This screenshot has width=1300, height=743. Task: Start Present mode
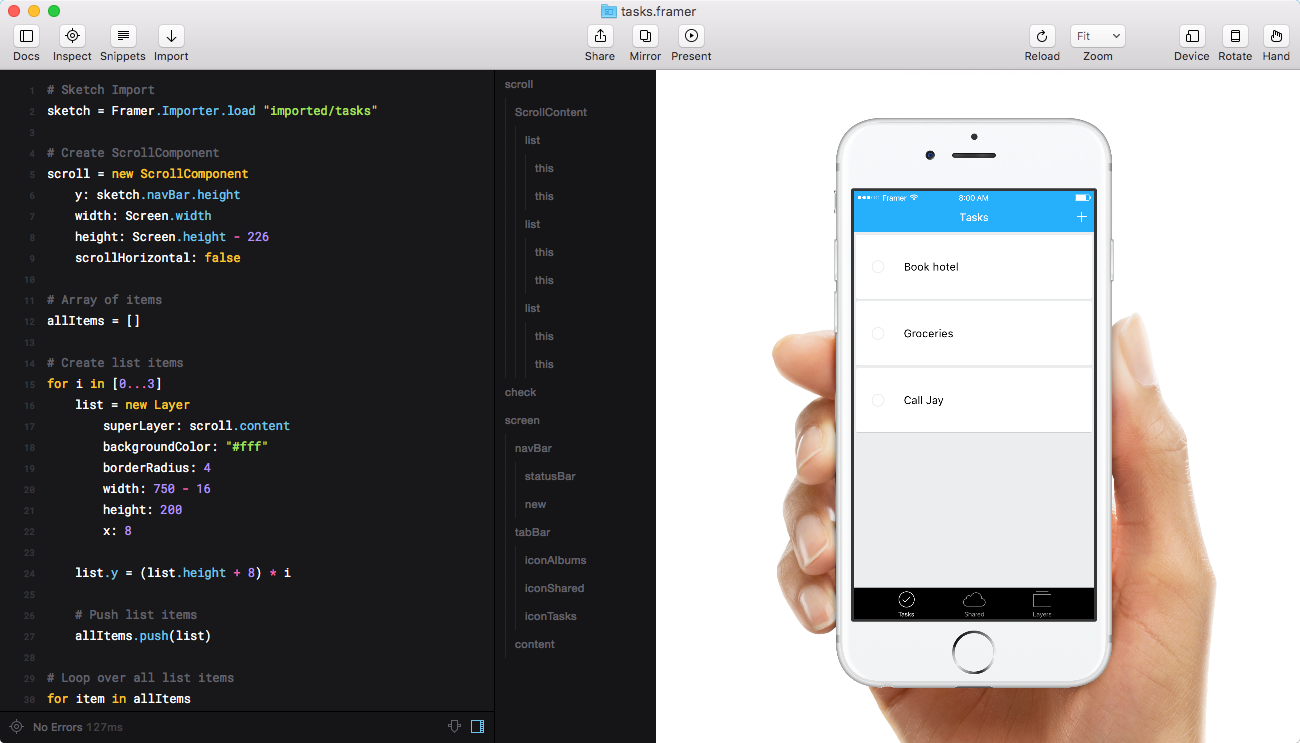pos(691,36)
